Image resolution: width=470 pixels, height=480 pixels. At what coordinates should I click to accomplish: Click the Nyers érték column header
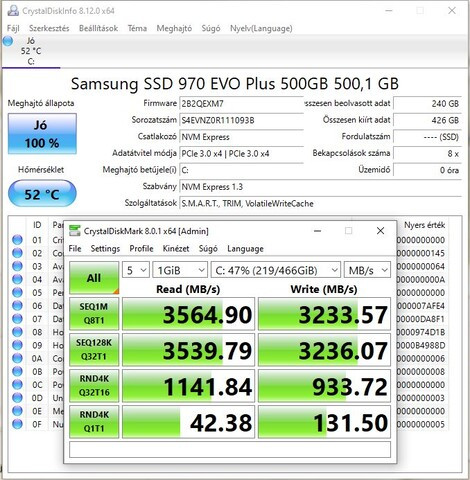tap(424, 225)
